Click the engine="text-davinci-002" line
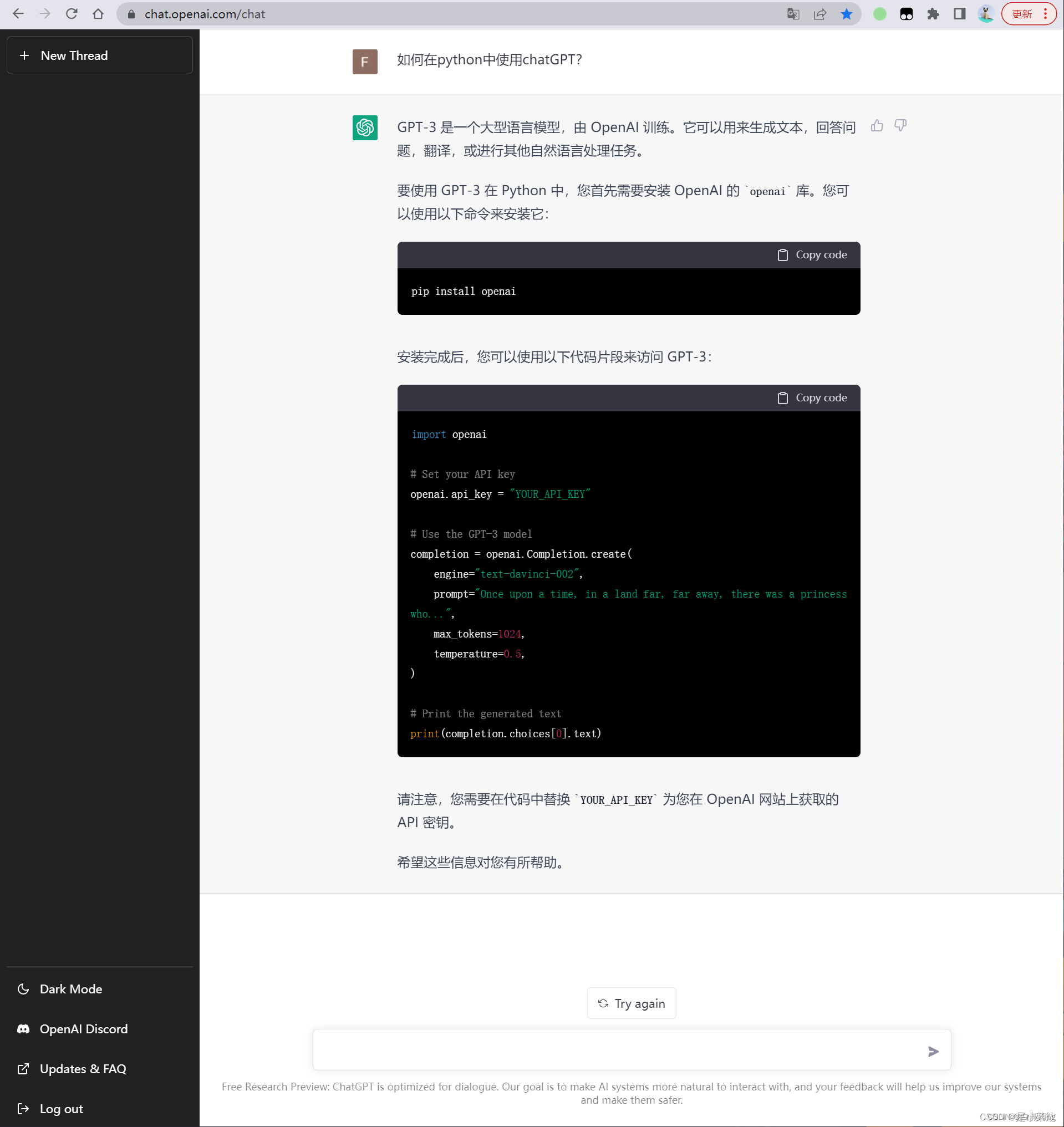This screenshot has width=1064, height=1127. click(508, 574)
